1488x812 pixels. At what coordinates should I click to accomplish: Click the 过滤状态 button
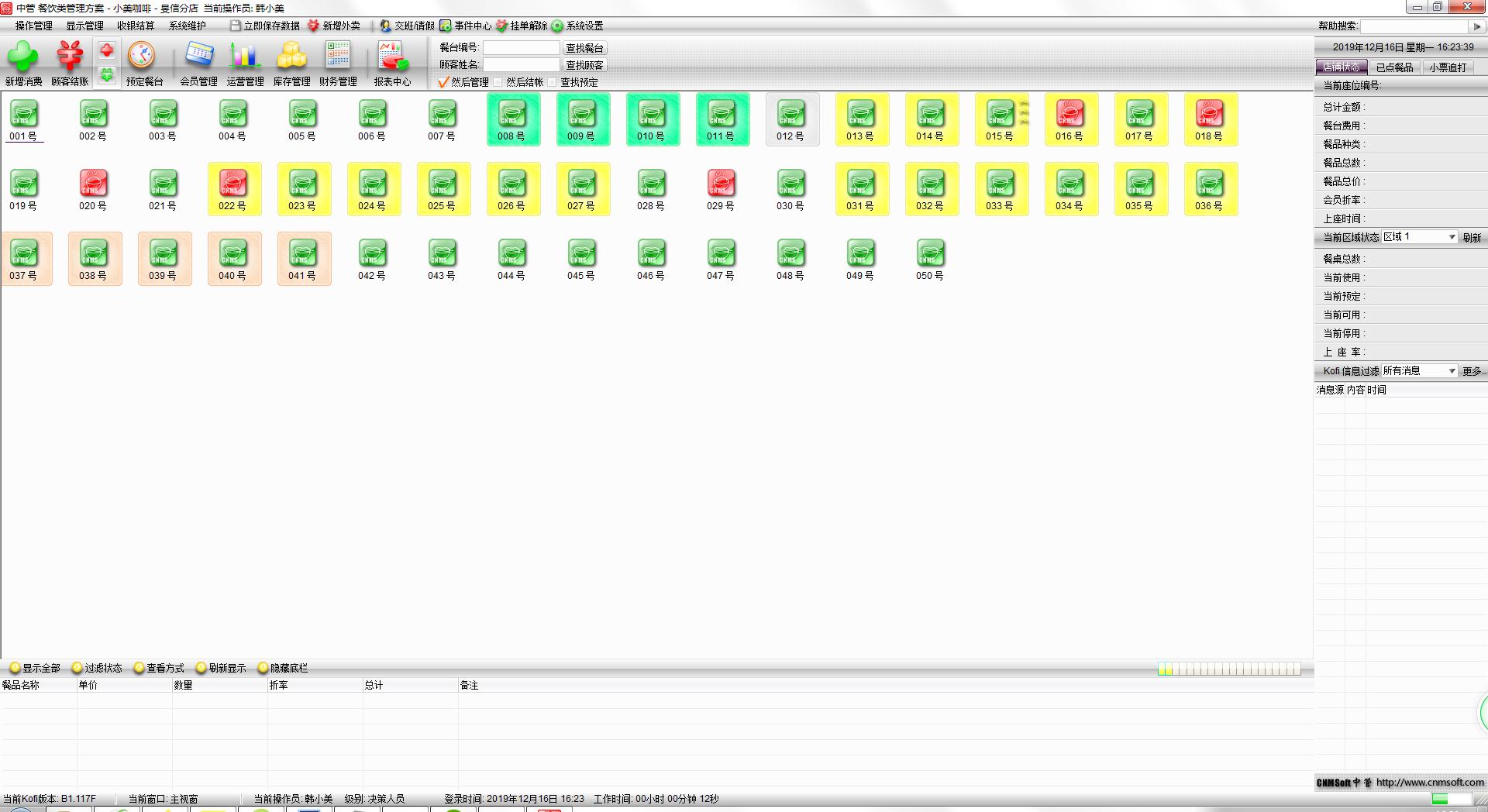click(97, 668)
